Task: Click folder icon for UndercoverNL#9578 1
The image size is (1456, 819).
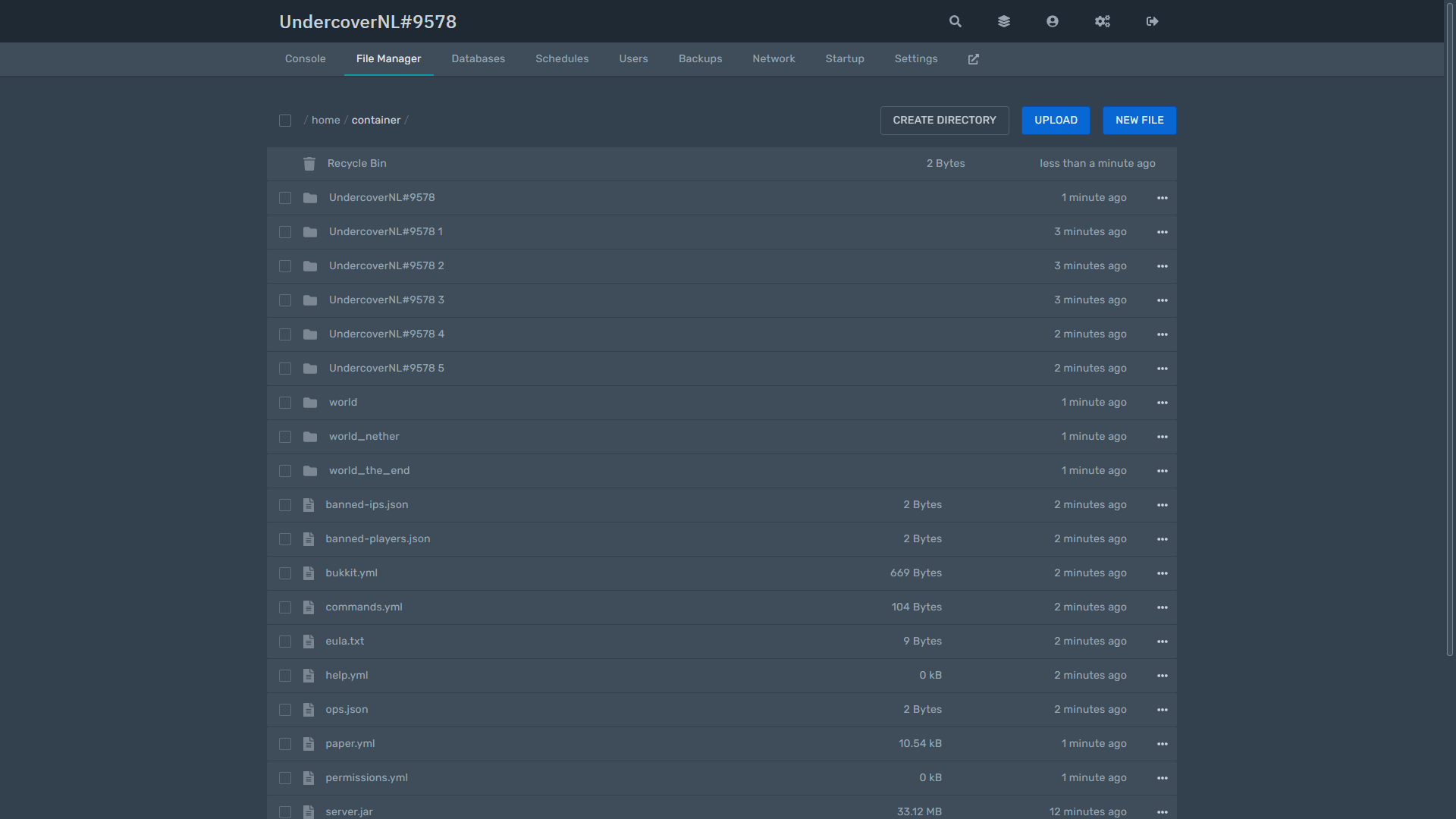Action: 310,232
